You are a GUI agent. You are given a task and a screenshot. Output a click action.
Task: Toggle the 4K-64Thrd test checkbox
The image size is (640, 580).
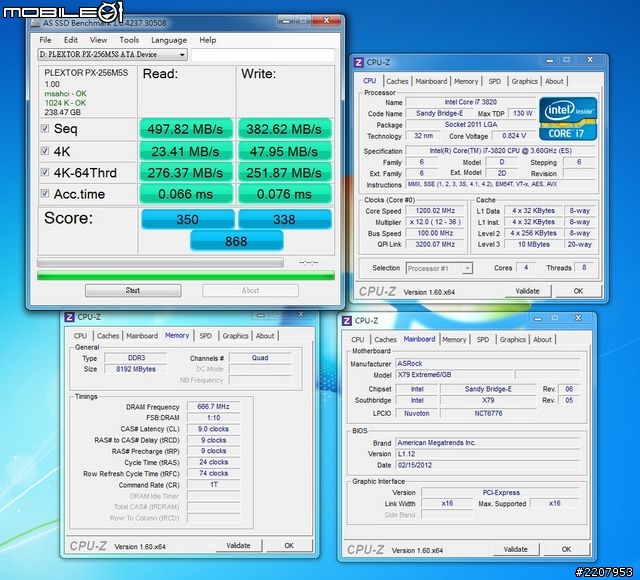45,172
